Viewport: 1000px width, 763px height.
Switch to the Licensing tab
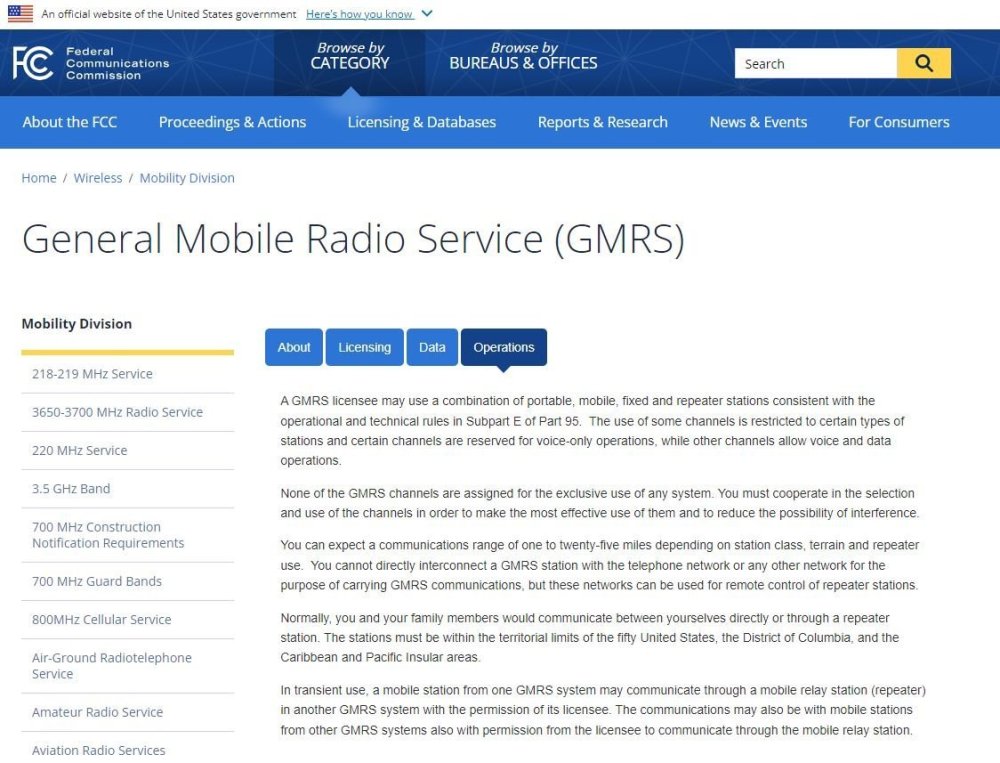pyautogui.click(x=364, y=347)
